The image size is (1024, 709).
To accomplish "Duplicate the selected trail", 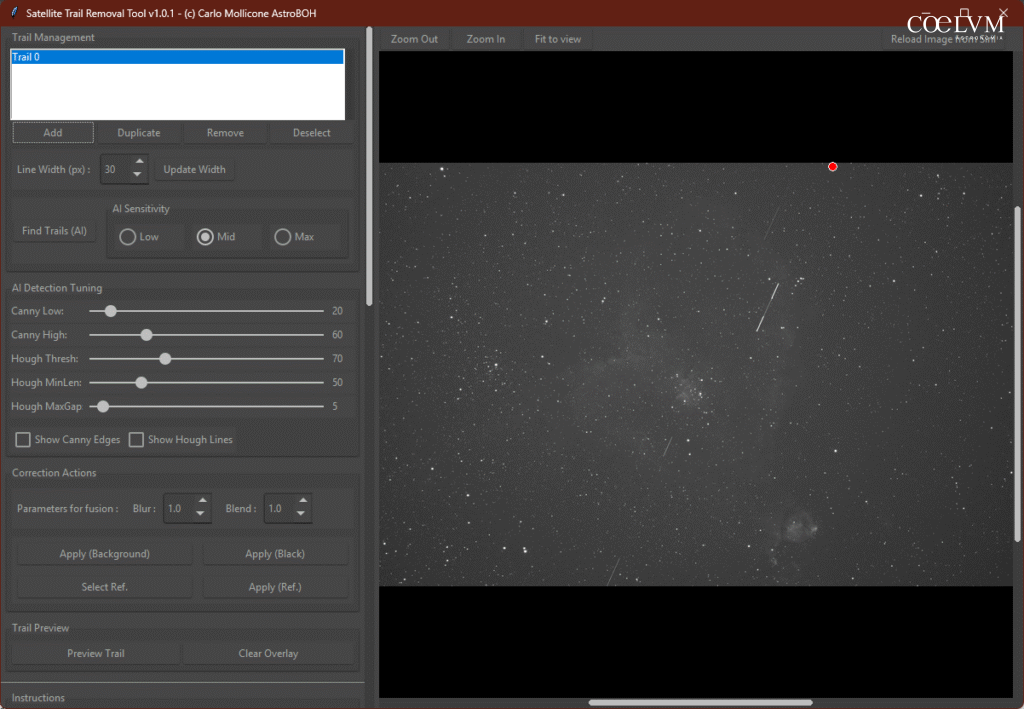I will click(138, 133).
